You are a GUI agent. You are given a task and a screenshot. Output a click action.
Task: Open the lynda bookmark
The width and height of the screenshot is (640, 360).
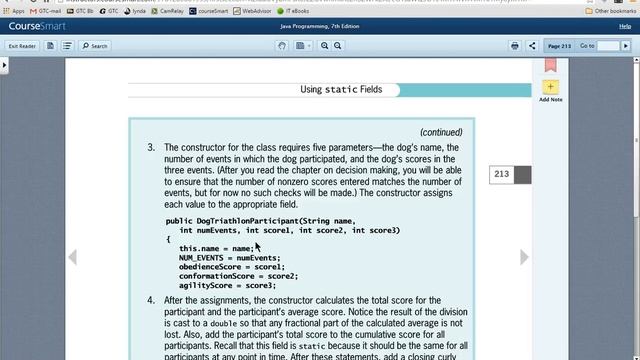[135, 11]
